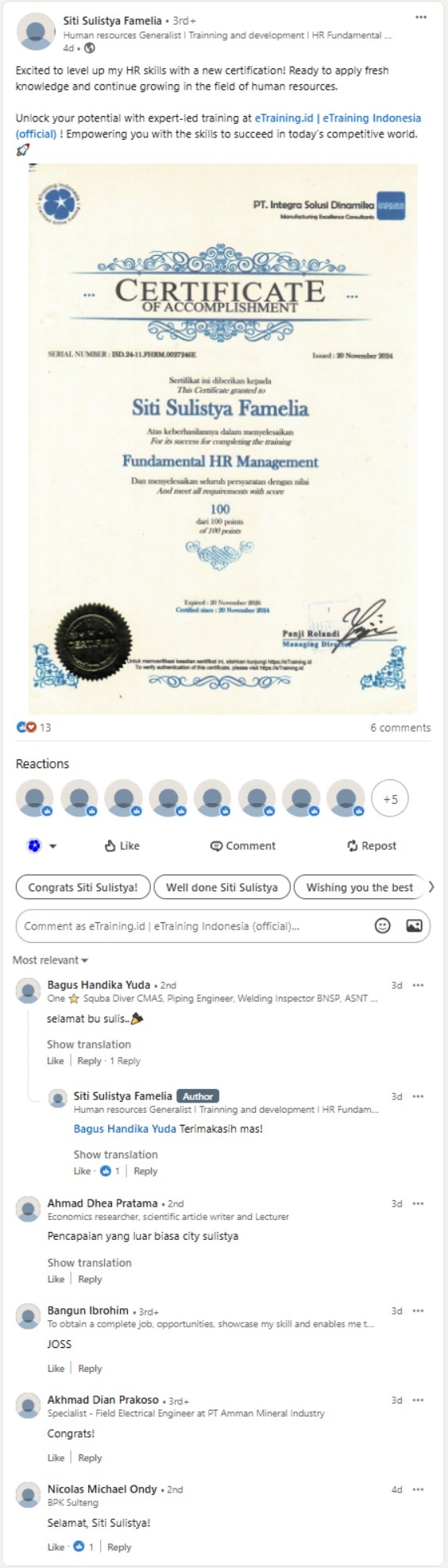448x1568 pixels.
Task: Click the emoji icon in comment box
Action: point(383,925)
